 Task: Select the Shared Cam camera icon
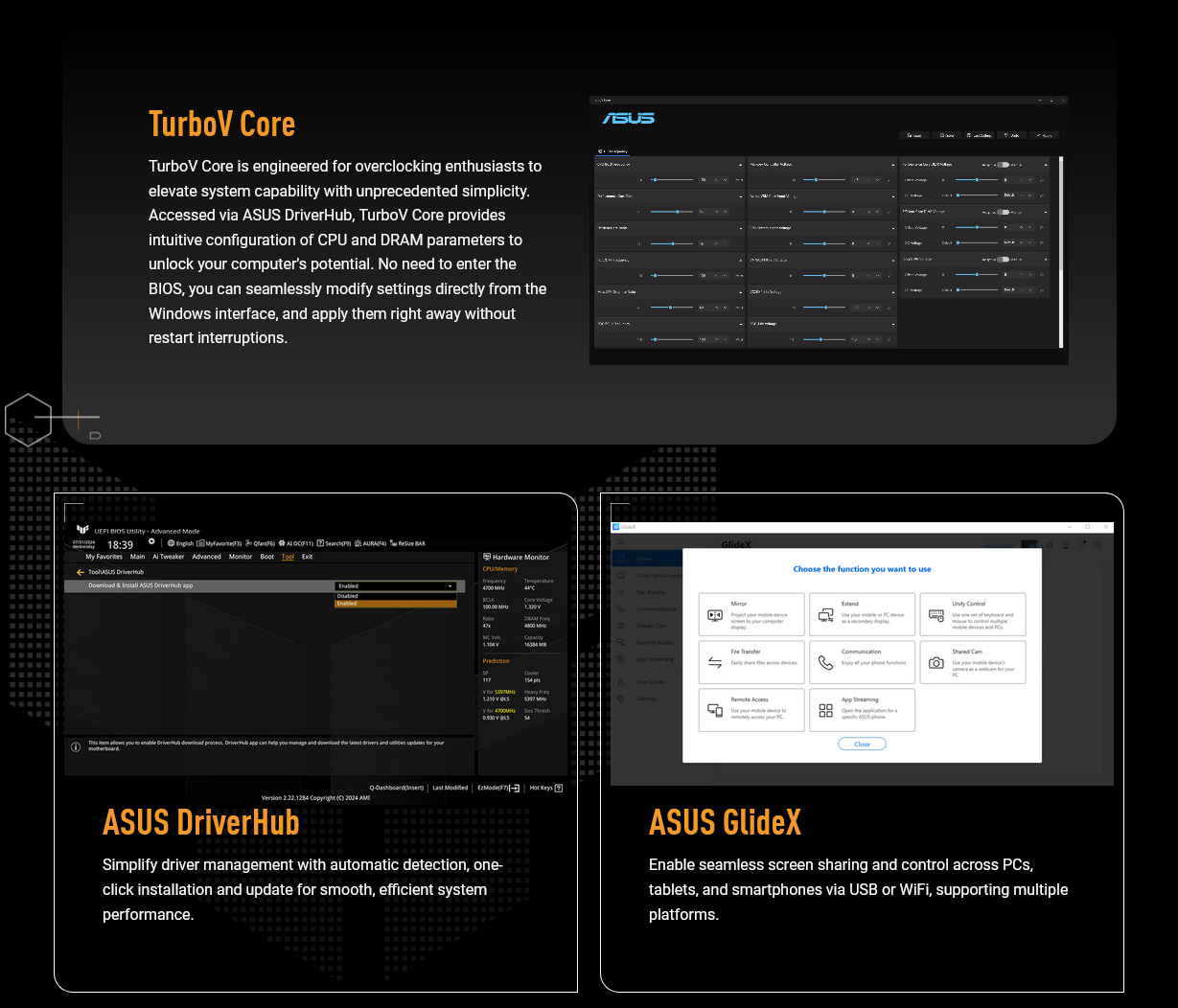936,662
